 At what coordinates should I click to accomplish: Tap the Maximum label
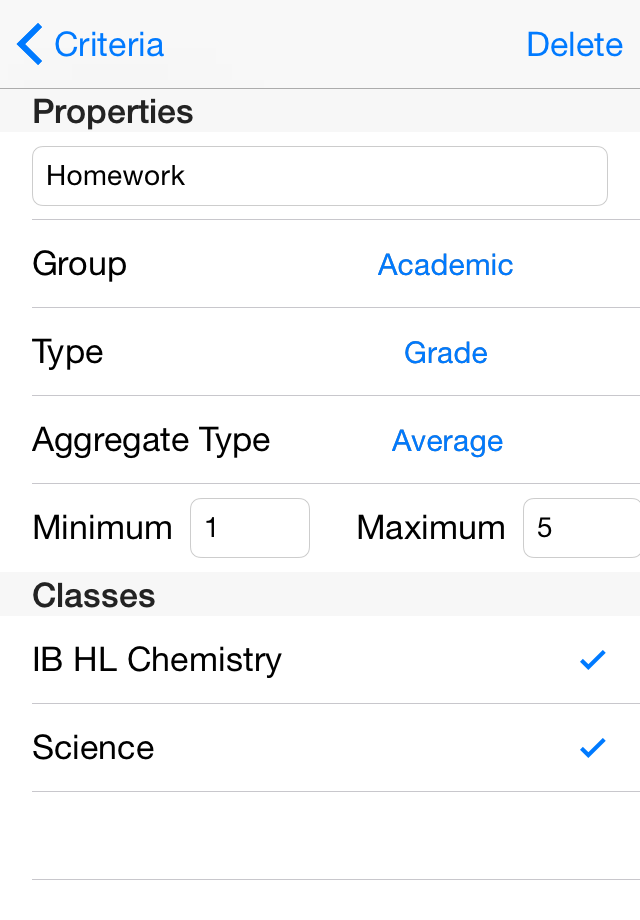coord(431,528)
